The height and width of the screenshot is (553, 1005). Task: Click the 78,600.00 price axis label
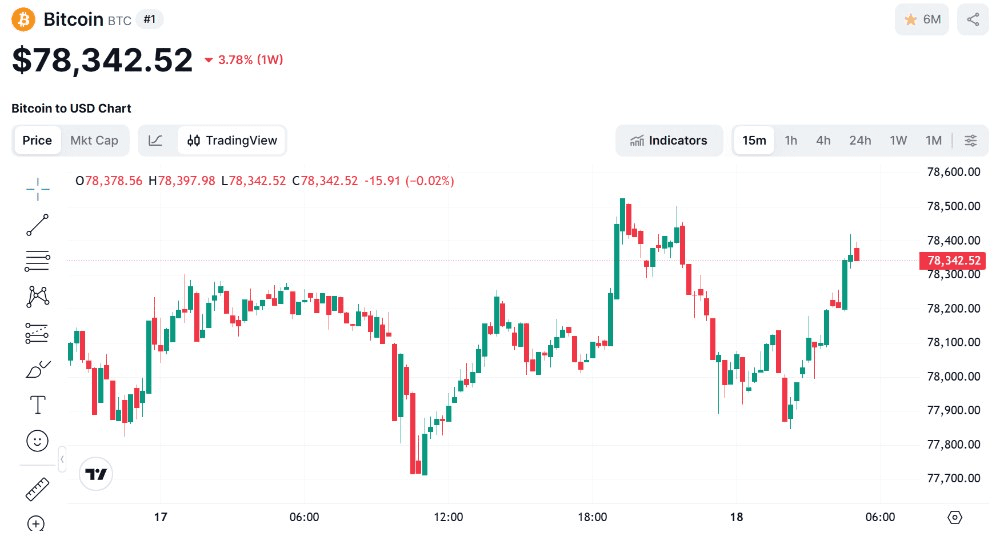click(954, 172)
